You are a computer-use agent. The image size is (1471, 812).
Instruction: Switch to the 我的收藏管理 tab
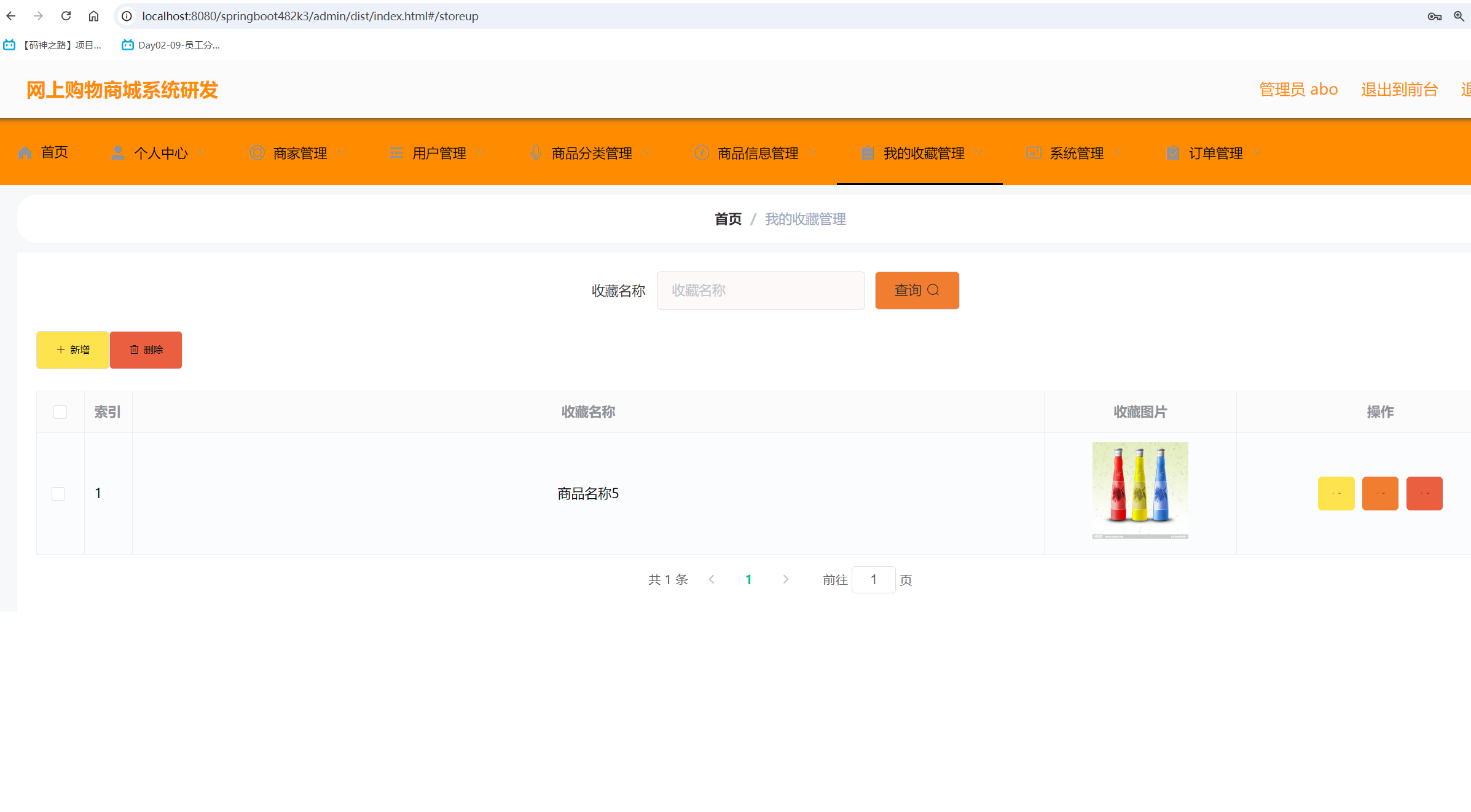[924, 152]
